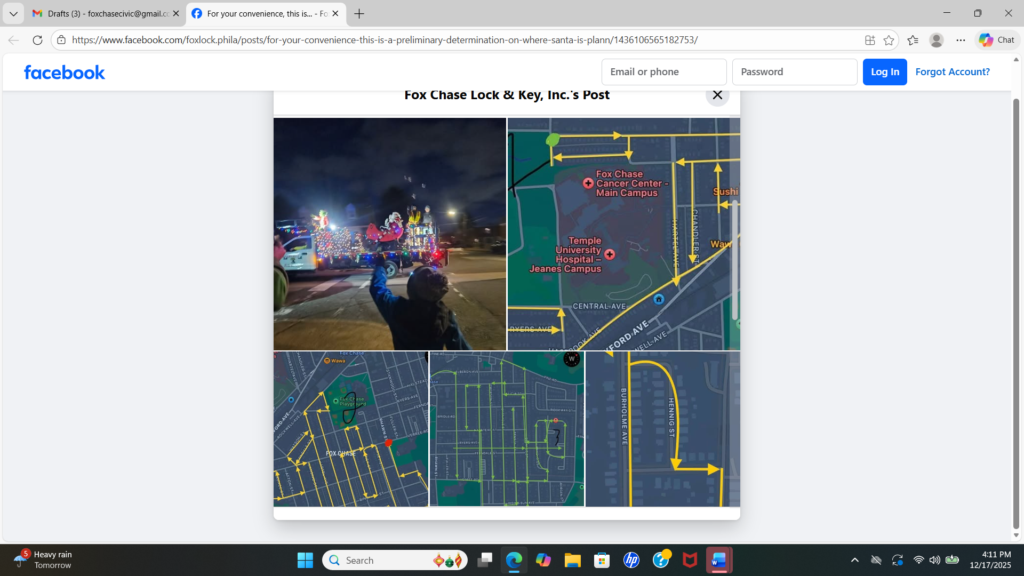Image resolution: width=1024 pixels, height=576 pixels.
Task: Open Copilot Chat in browser toolbar
Action: [x=997, y=40]
